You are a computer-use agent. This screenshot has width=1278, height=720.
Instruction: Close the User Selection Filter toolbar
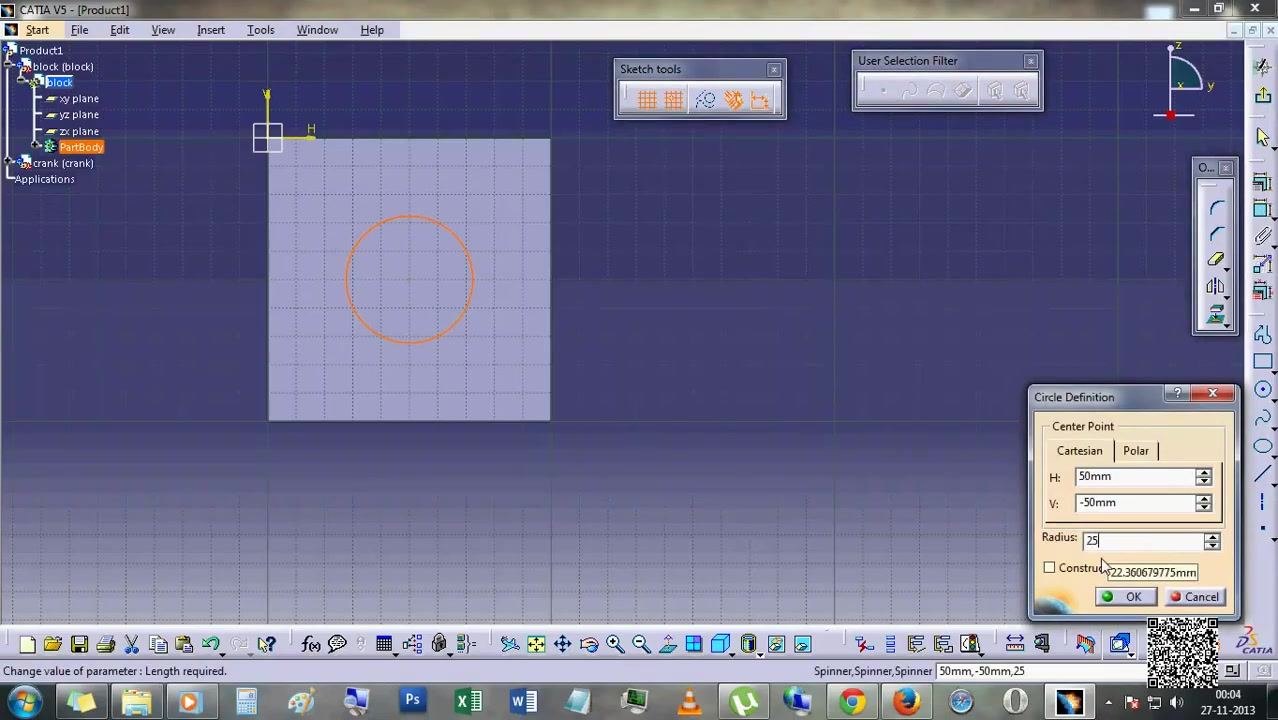coord(1031,62)
